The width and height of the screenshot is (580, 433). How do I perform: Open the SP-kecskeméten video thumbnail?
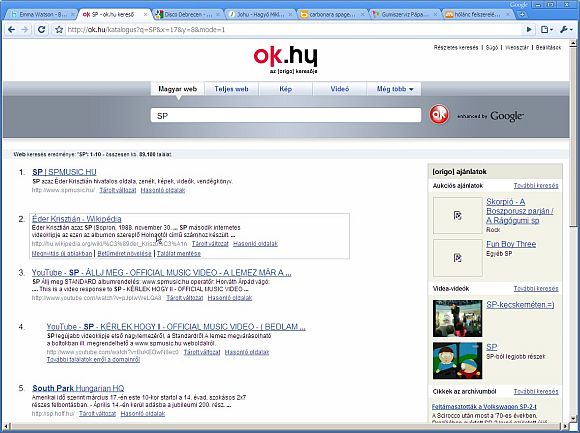(x=458, y=318)
